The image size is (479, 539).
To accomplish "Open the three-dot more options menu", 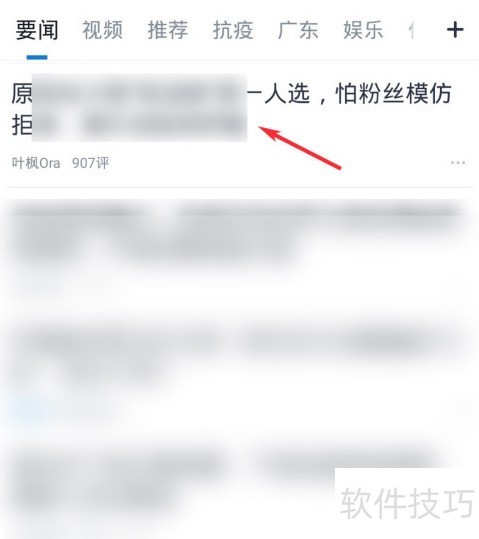I will click(x=458, y=163).
